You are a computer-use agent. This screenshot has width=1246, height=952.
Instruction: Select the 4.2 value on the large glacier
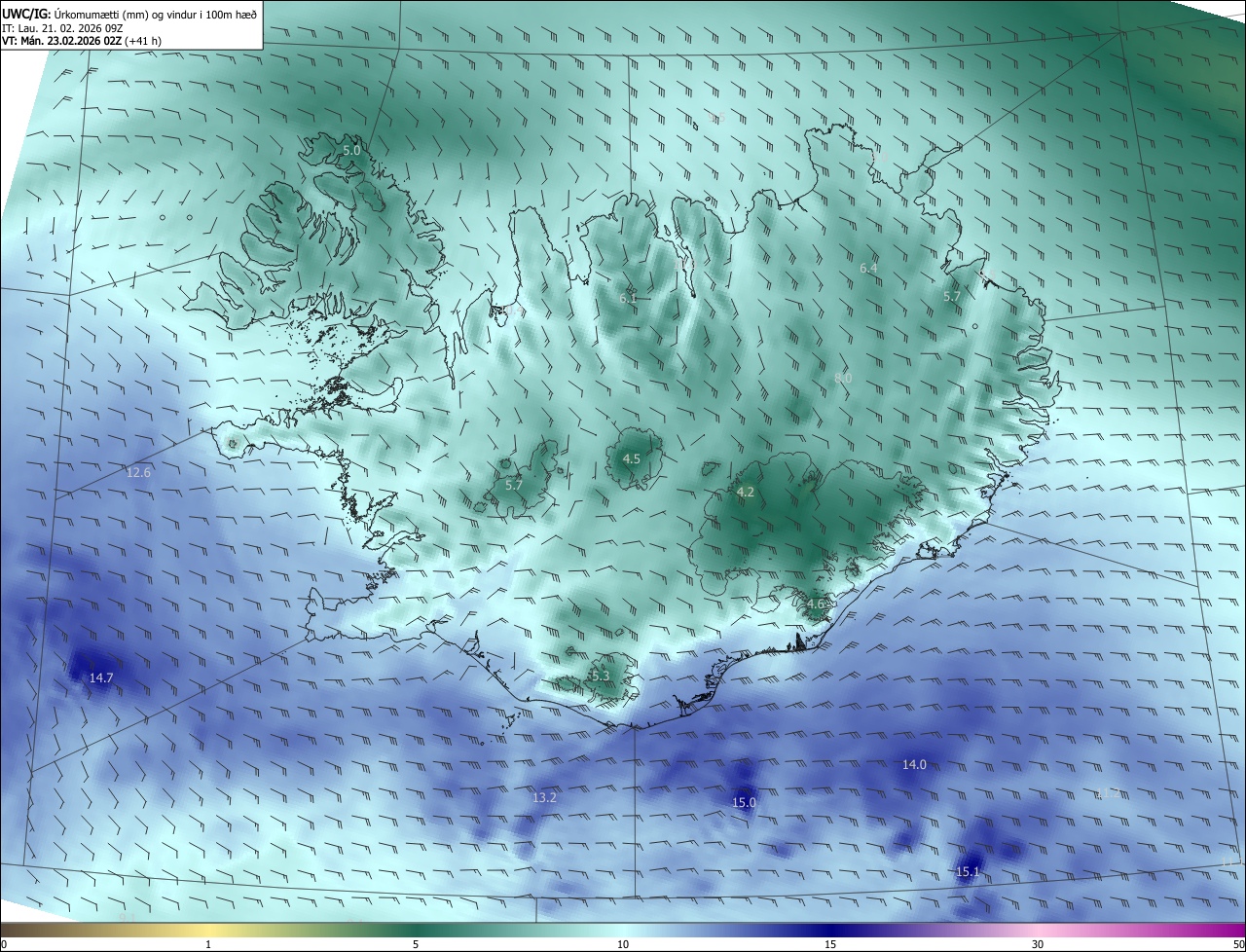(745, 493)
